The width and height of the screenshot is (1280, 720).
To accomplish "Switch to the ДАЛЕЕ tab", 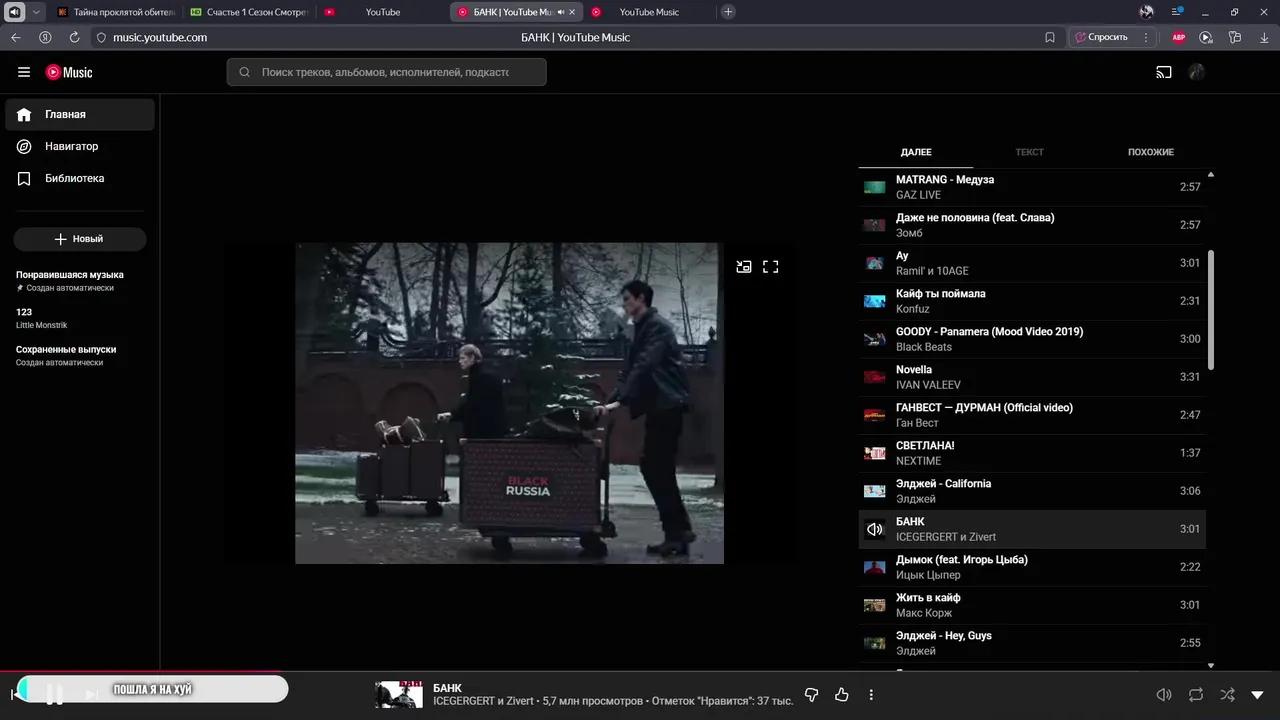I will tap(916, 152).
